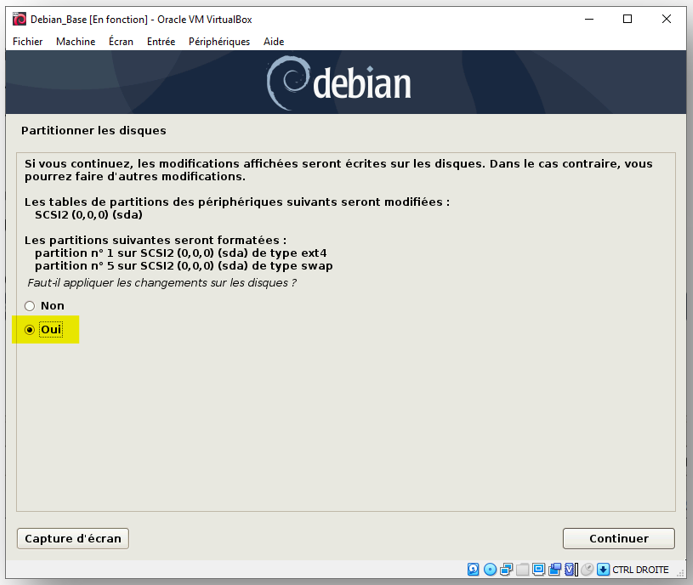This screenshot has width=693, height=585.
Task: Open the Entrée menu
Action: point(161,42)
